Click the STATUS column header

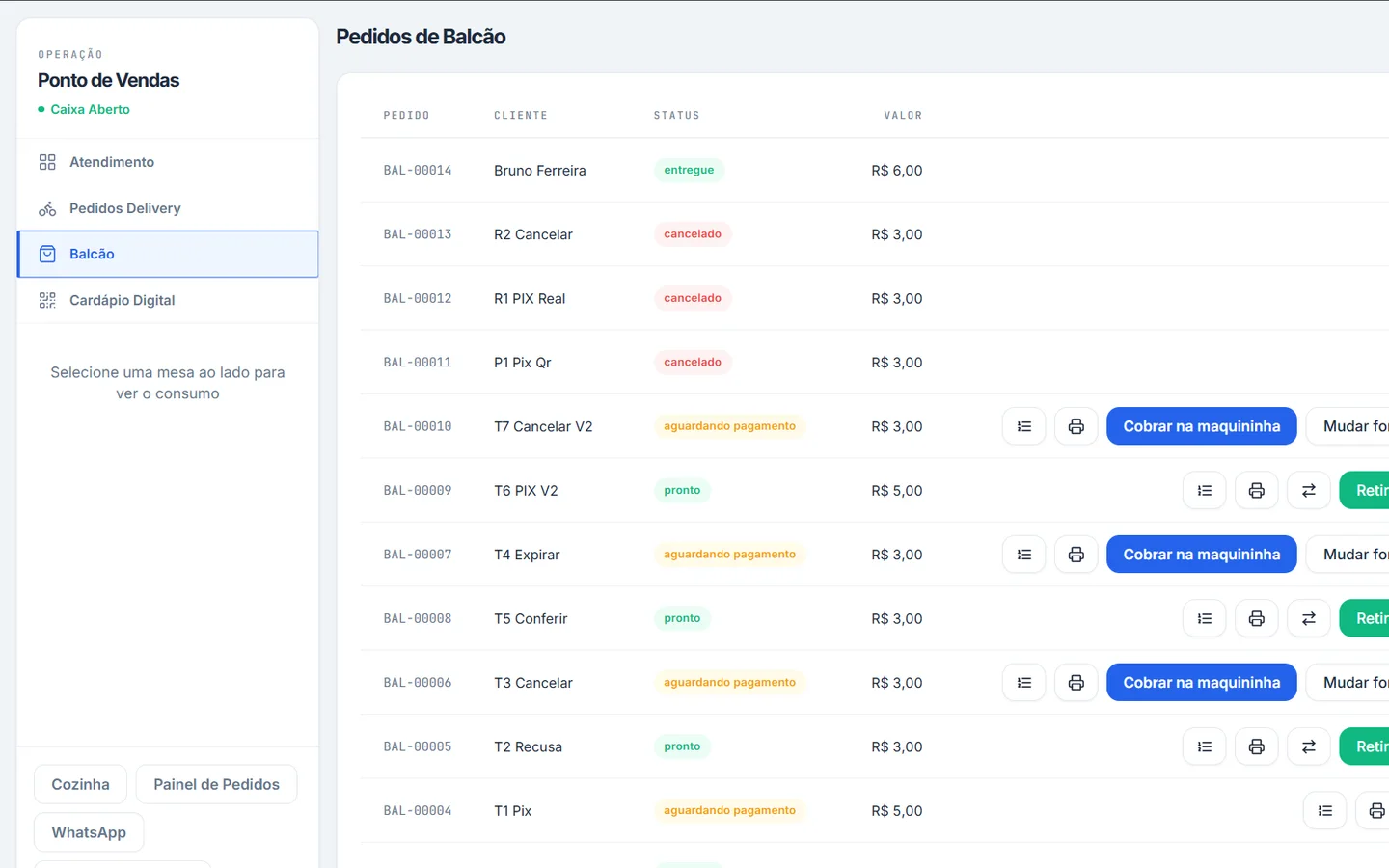click(677, 116)
